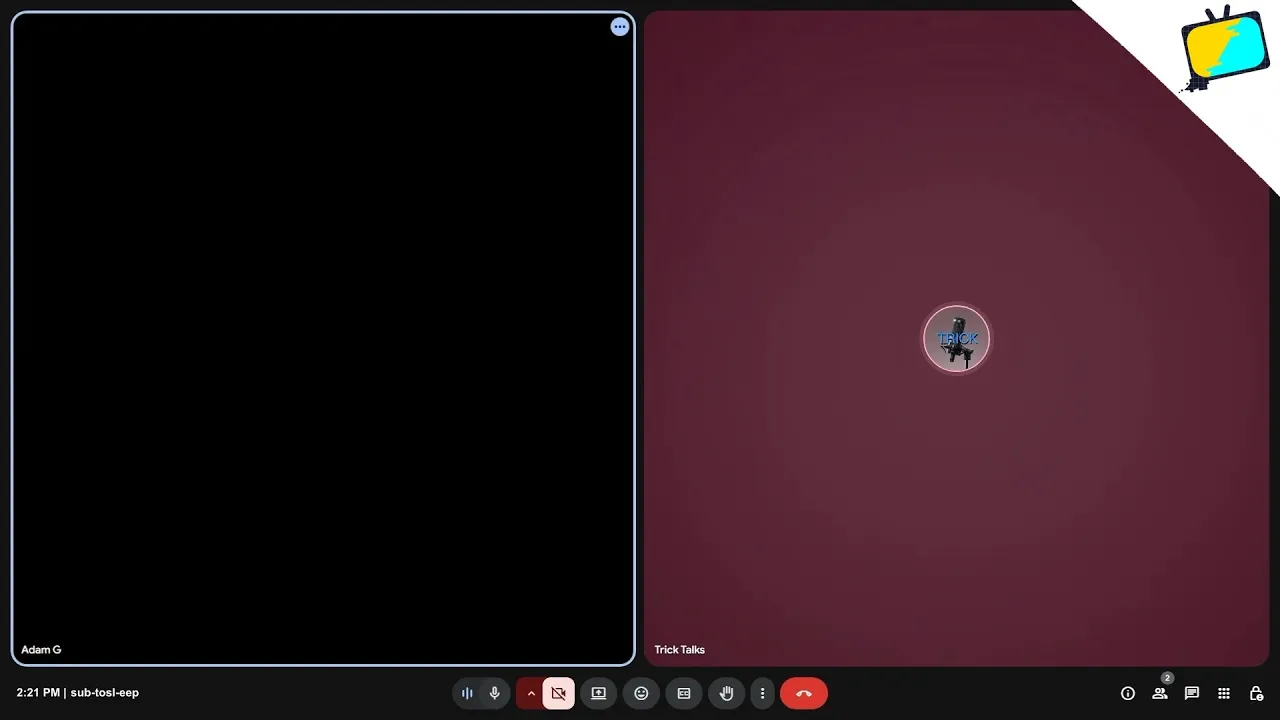1280x720 pixels.
Task: Leave call with red hang-up button
Action: pyautogui.click(x=804, y=693)
